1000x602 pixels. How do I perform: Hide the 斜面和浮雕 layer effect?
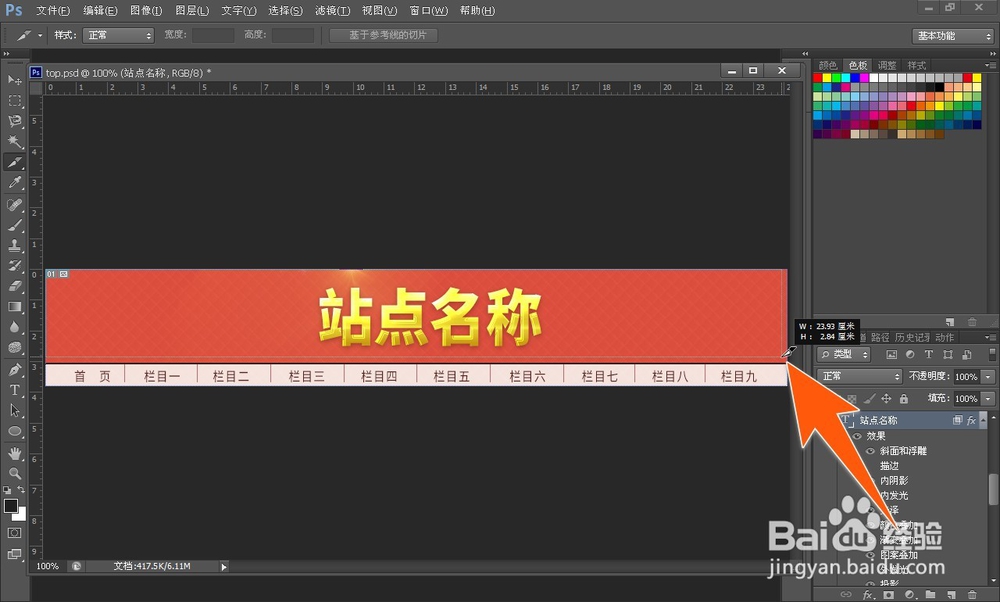click(871, 451)
